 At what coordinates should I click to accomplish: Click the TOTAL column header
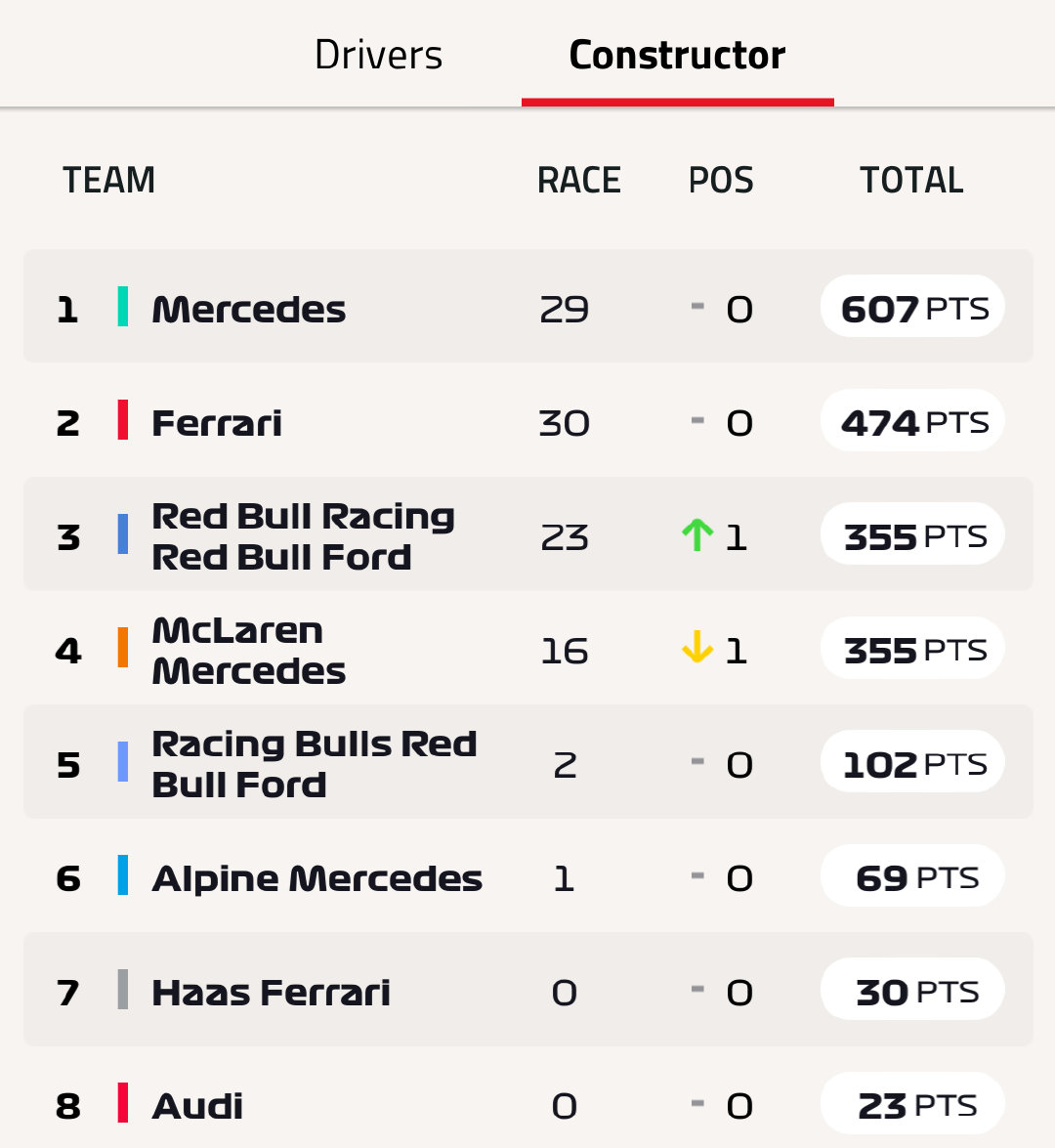pos(911,180)
